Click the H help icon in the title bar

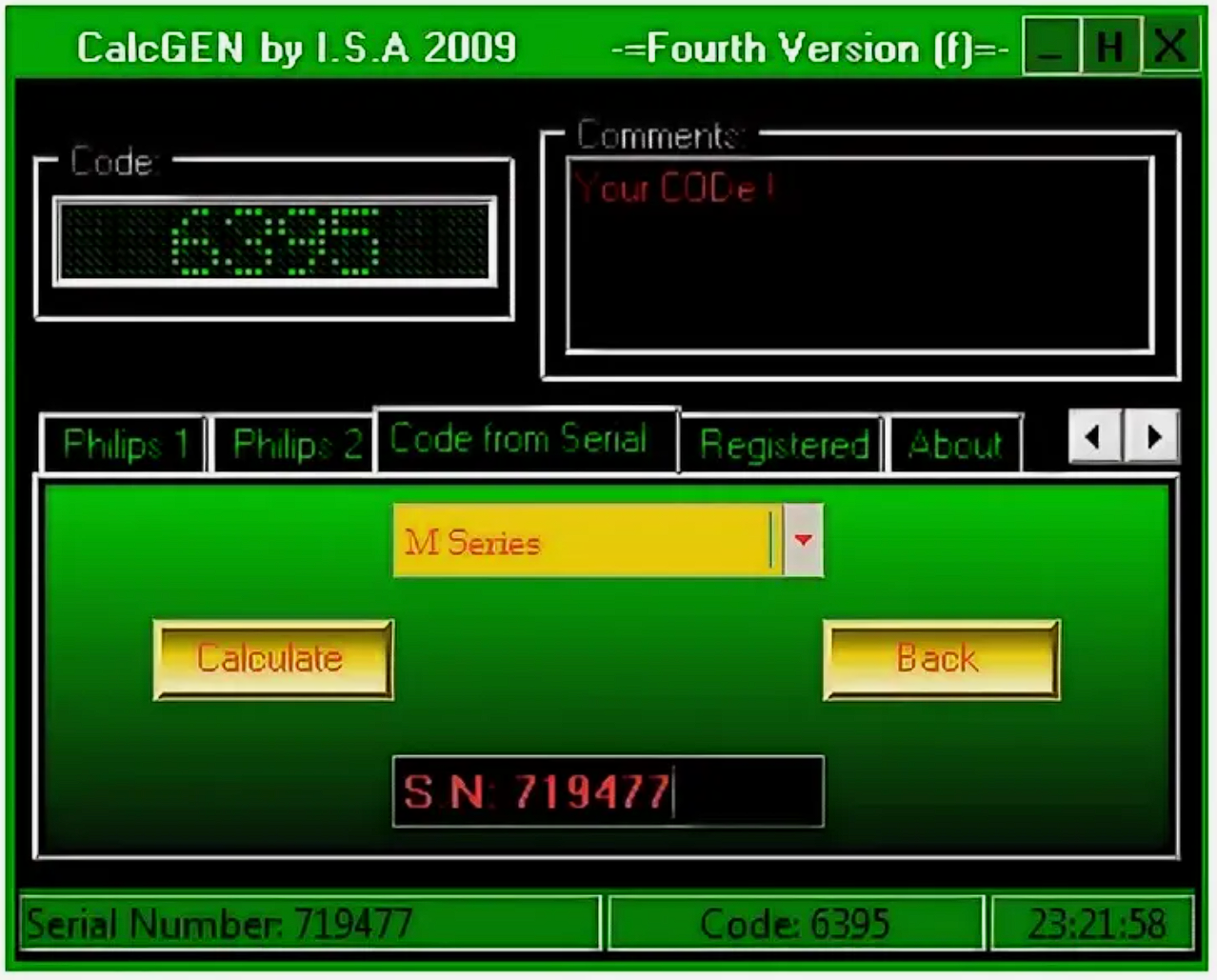pos(1107,48)
